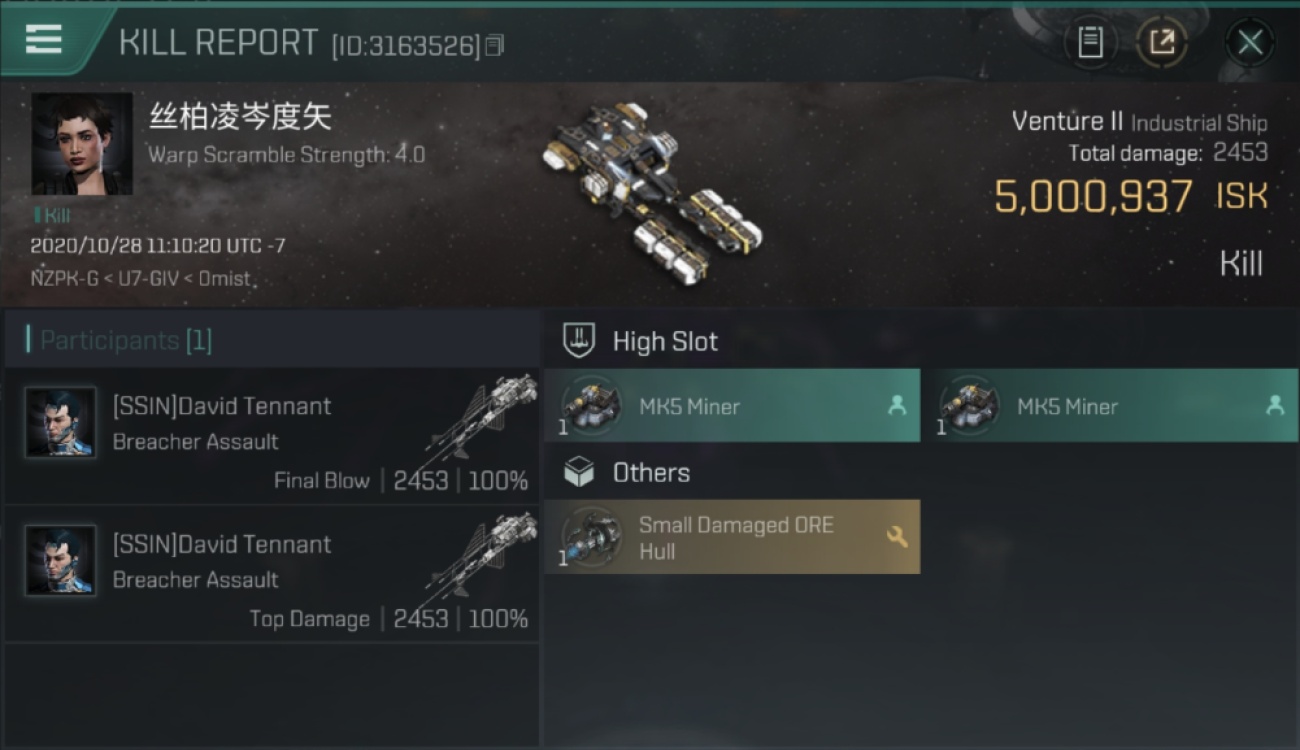Click the High Slot section icon

pos(580,340)
